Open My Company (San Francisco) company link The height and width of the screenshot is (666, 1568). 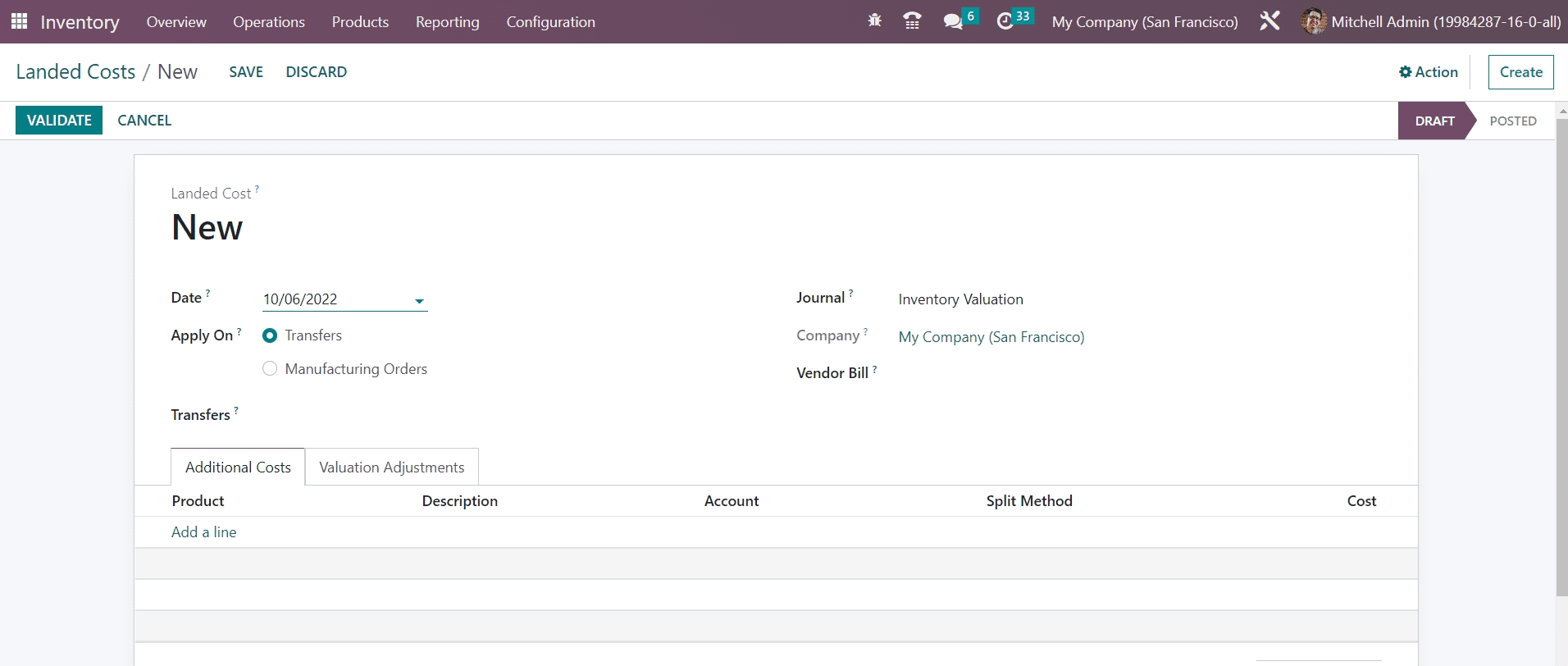(991, 337)
